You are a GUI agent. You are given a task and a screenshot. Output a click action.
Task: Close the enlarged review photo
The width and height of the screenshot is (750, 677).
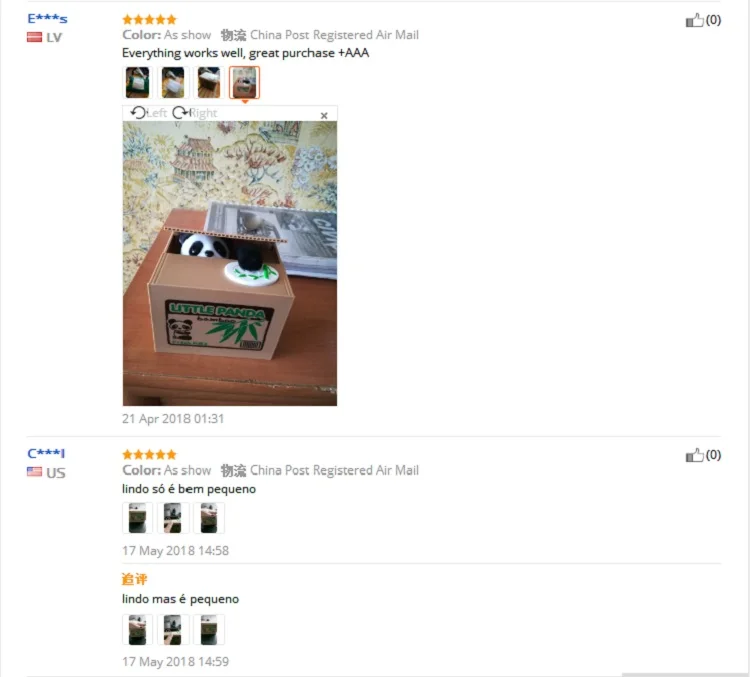click(x=324, y=115)
